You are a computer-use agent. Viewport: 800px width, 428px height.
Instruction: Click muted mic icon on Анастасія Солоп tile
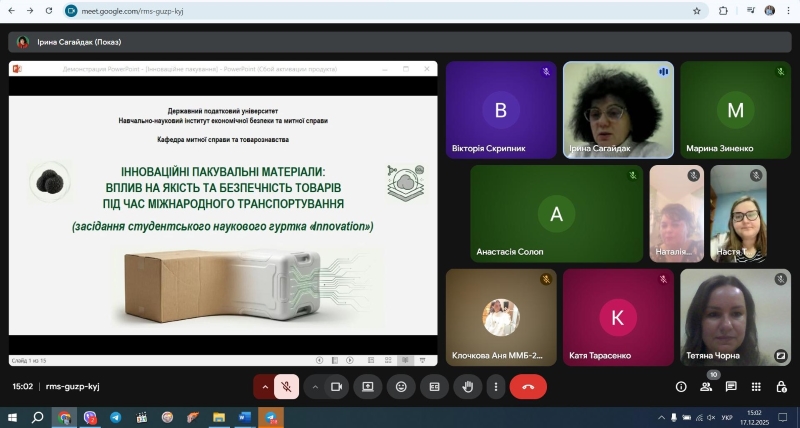click(633, 175)
